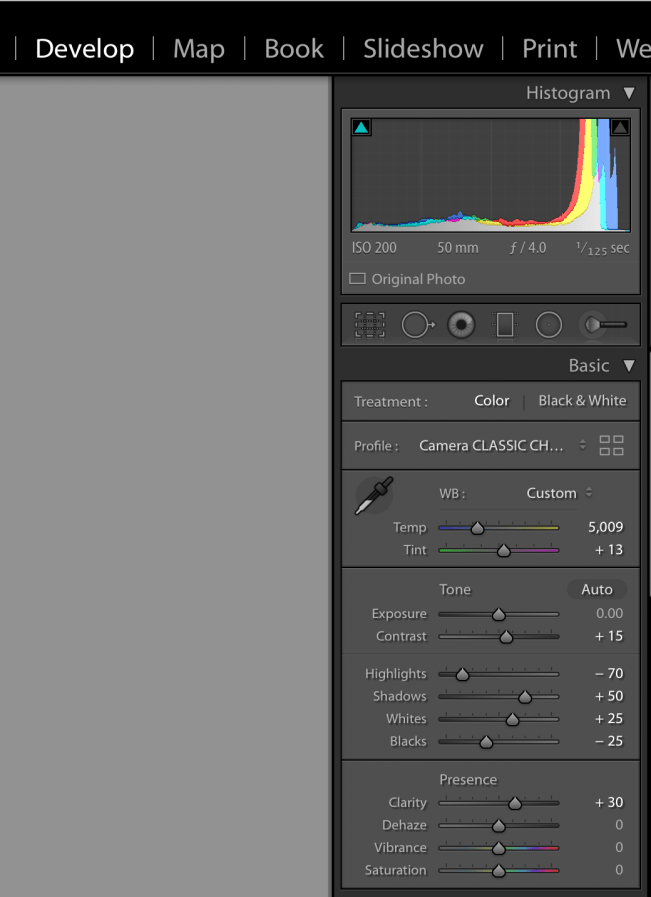
Task: Click the Vibrance value 0
Action: (x=619, y=847)
